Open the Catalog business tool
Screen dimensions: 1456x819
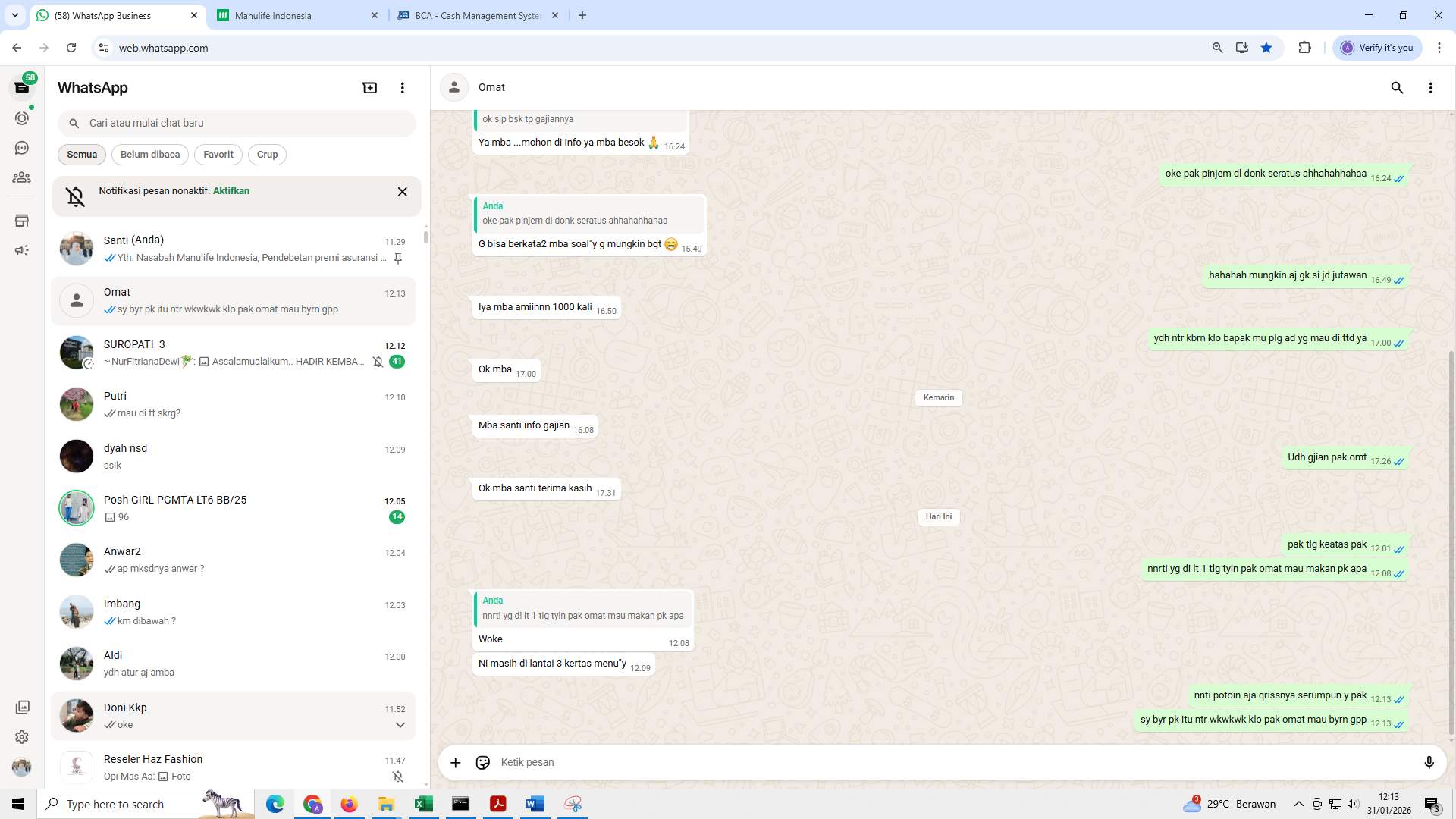(x=22, y=221)
